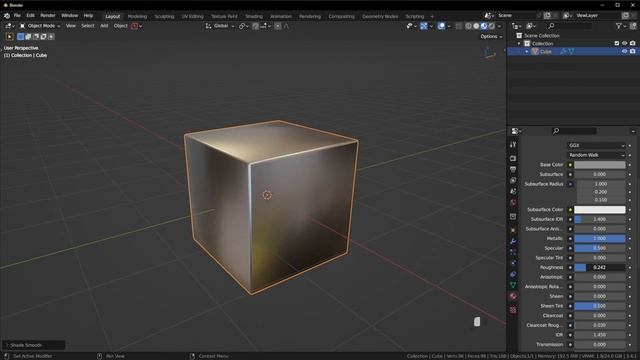Open outliner display mode menu

pos(531,26)
